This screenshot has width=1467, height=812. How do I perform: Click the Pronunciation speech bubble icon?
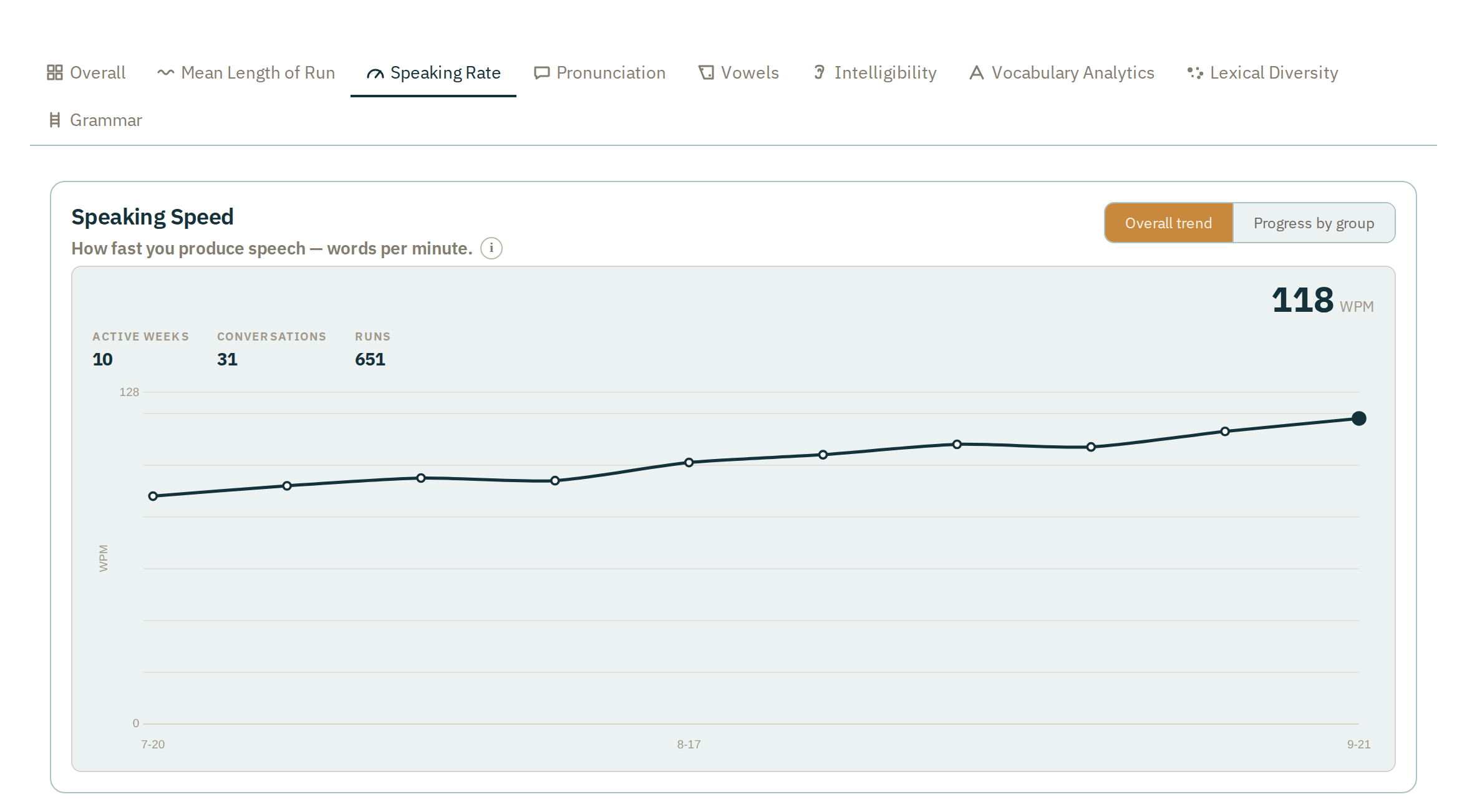[541, 73]
